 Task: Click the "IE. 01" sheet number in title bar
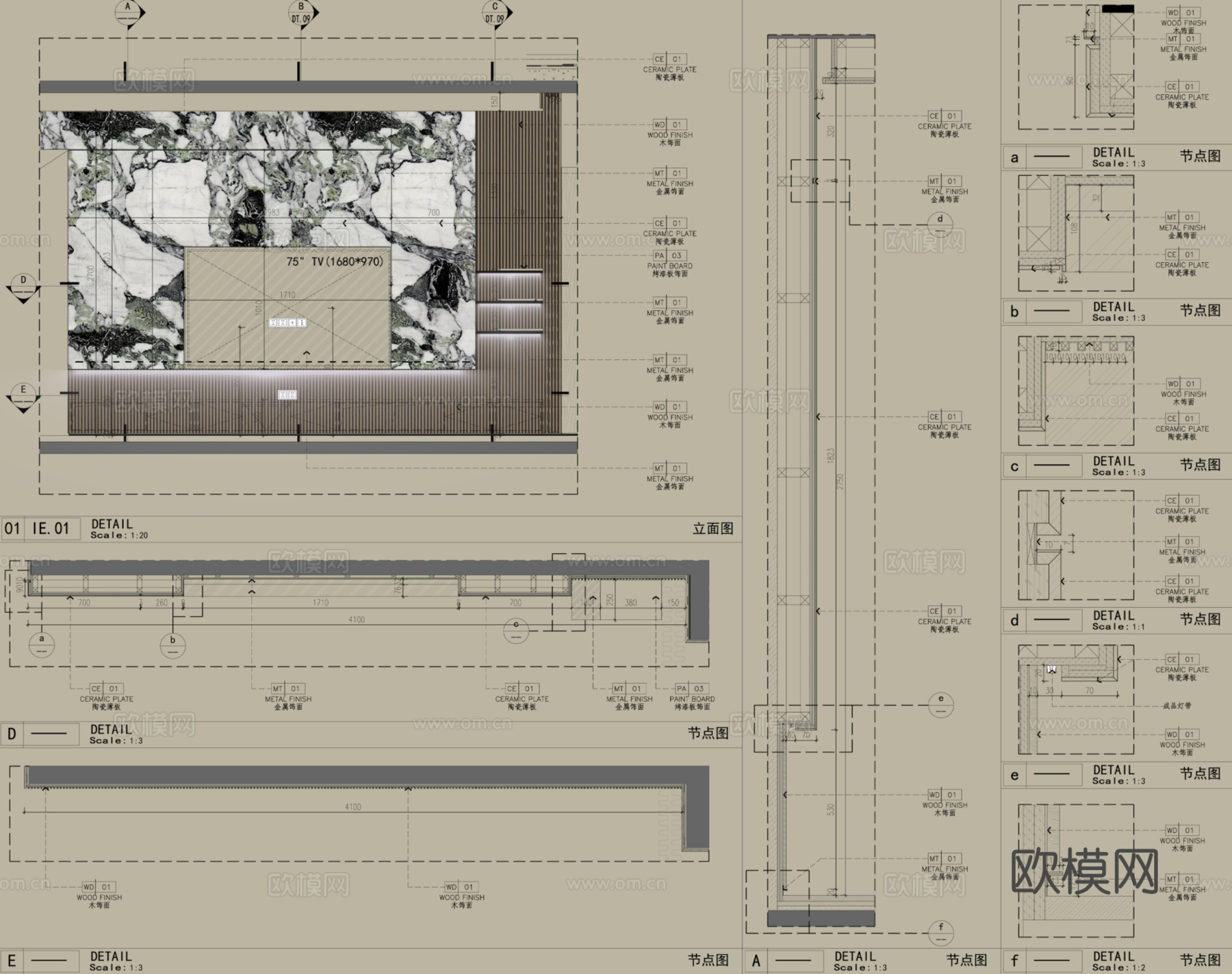click(x=51, y=528)
